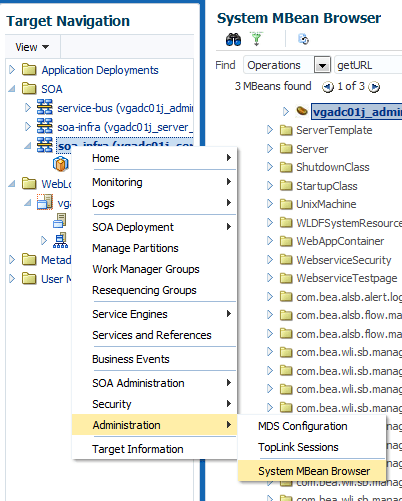
Task: Click the Metad folder icon
Action: pos(29,259)
